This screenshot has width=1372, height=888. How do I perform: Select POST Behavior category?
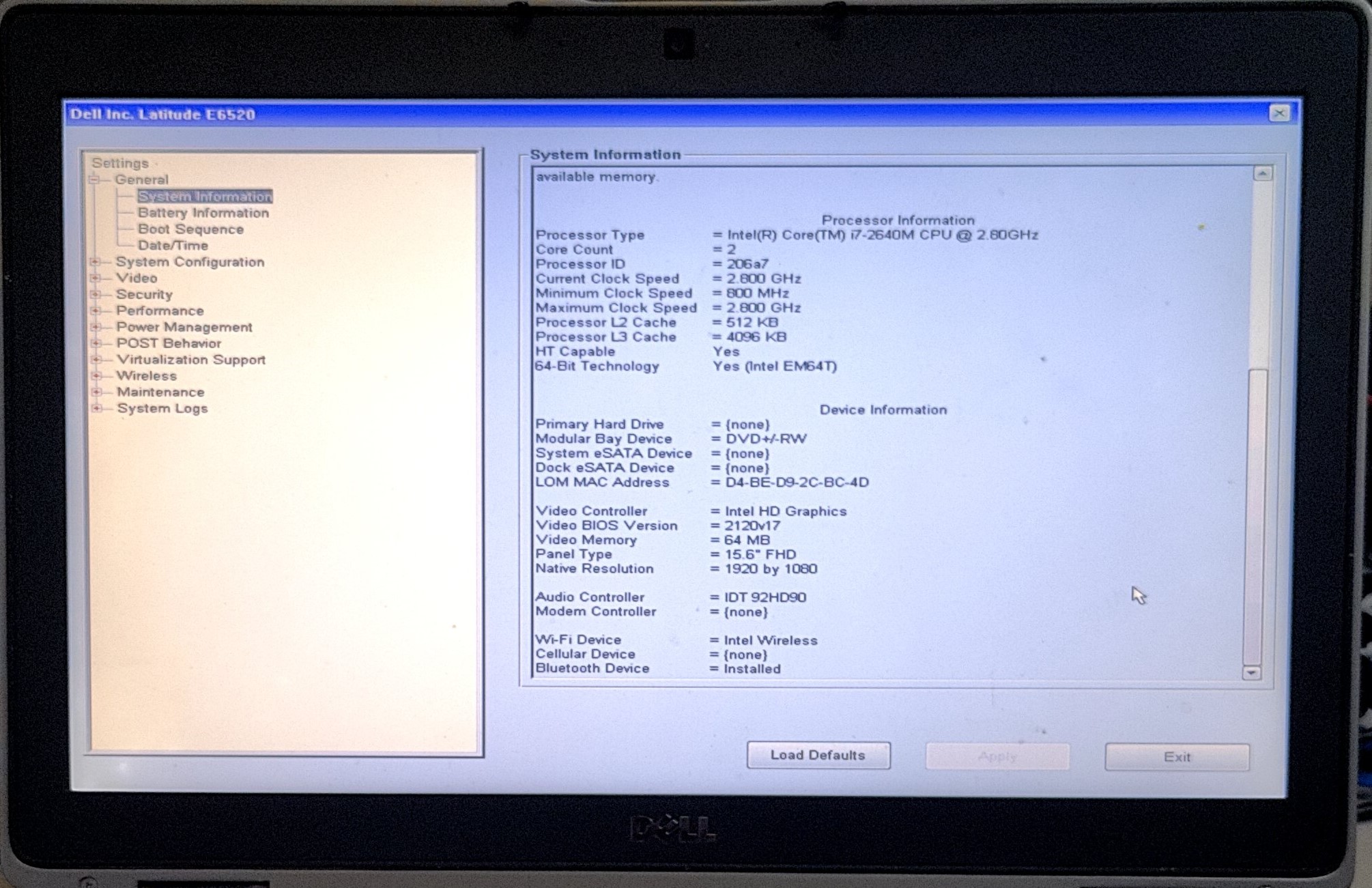coord(169,343)
